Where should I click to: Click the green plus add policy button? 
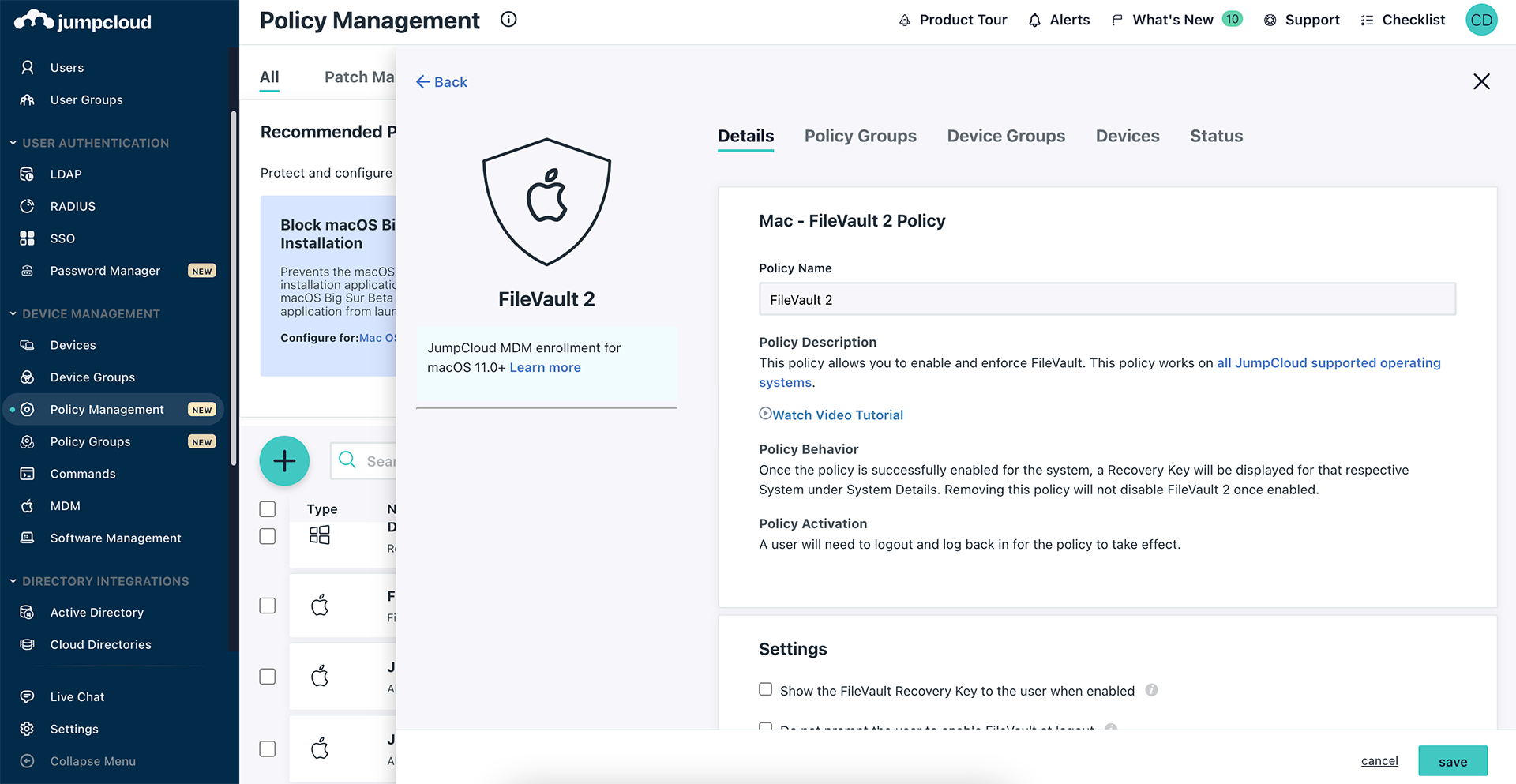[284, 461]
